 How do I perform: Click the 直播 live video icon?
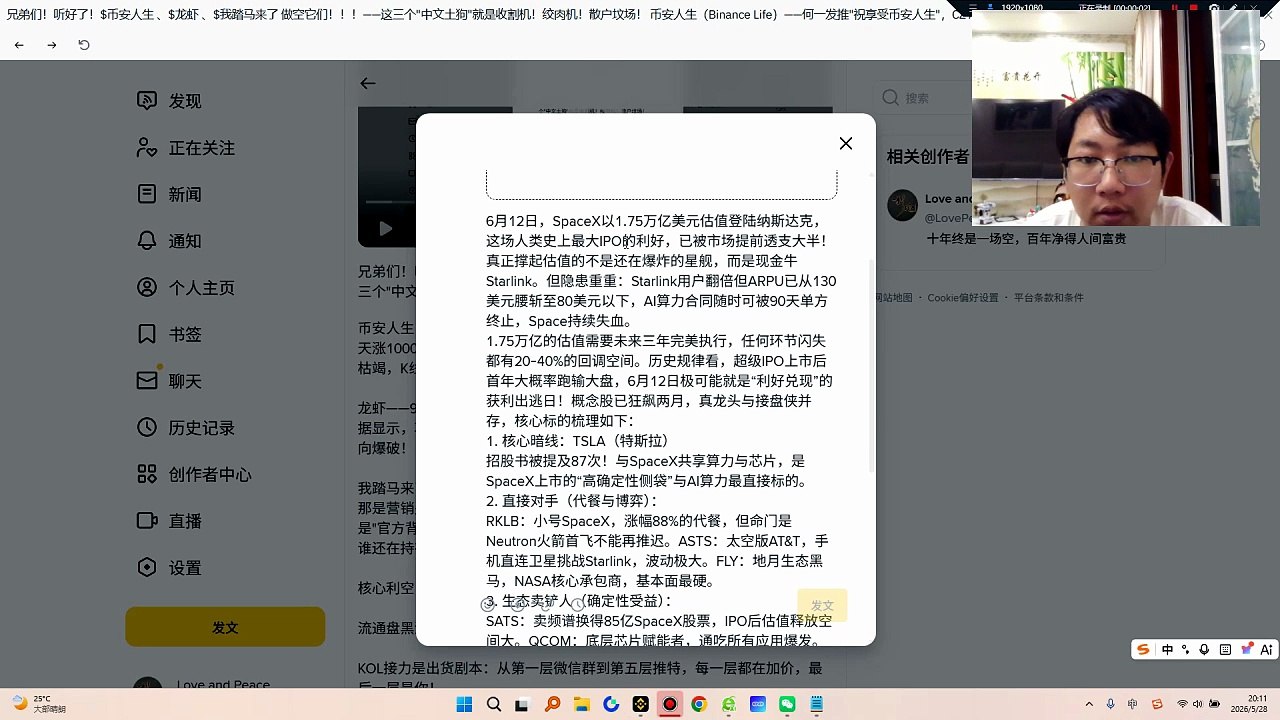click(x=147, y=521)
